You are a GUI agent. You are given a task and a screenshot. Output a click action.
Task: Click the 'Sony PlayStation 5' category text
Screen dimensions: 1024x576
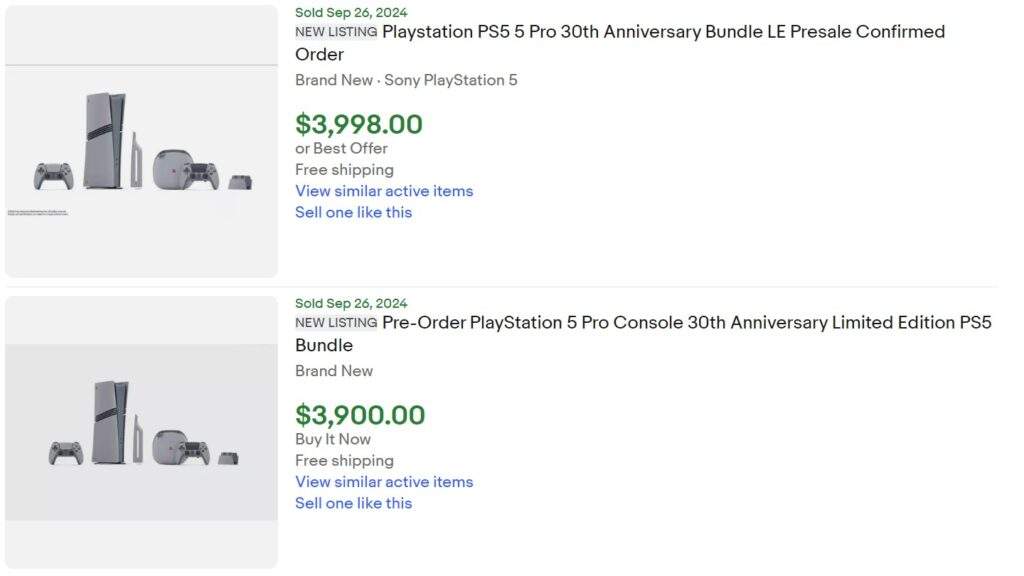point(451,80)
